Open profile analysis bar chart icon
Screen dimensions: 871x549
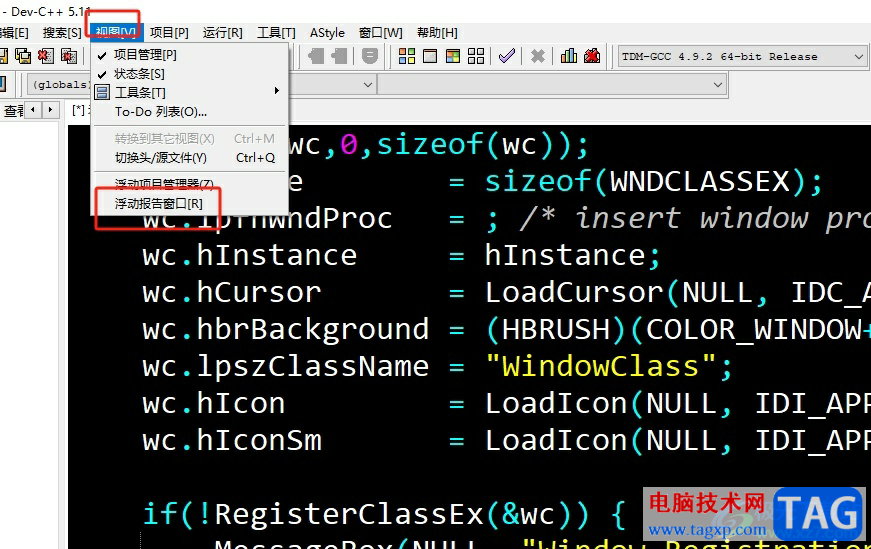click(x=569, y=56)
